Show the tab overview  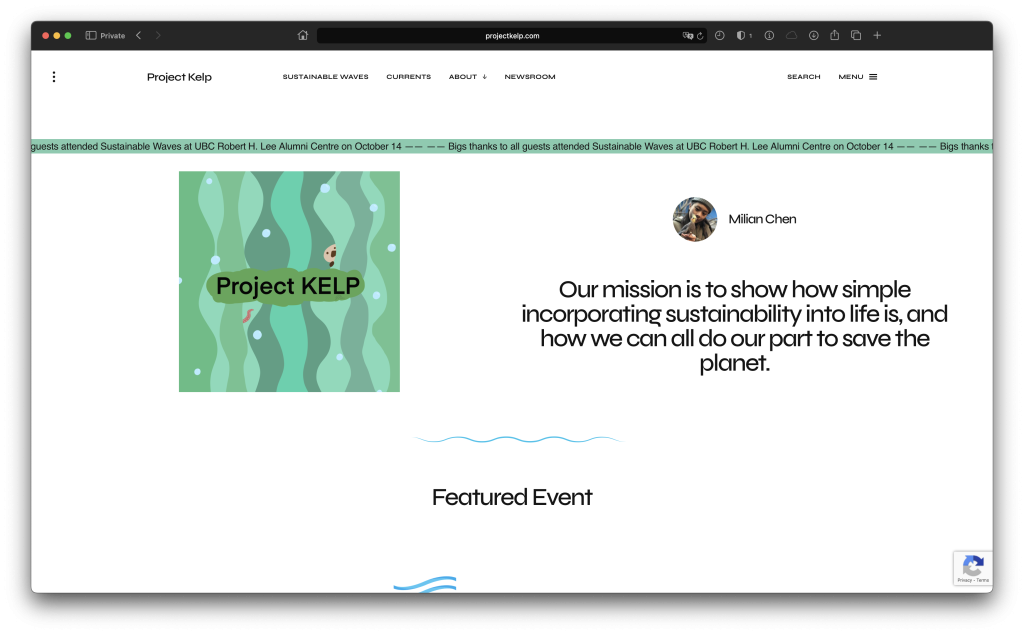pos(856,35)
